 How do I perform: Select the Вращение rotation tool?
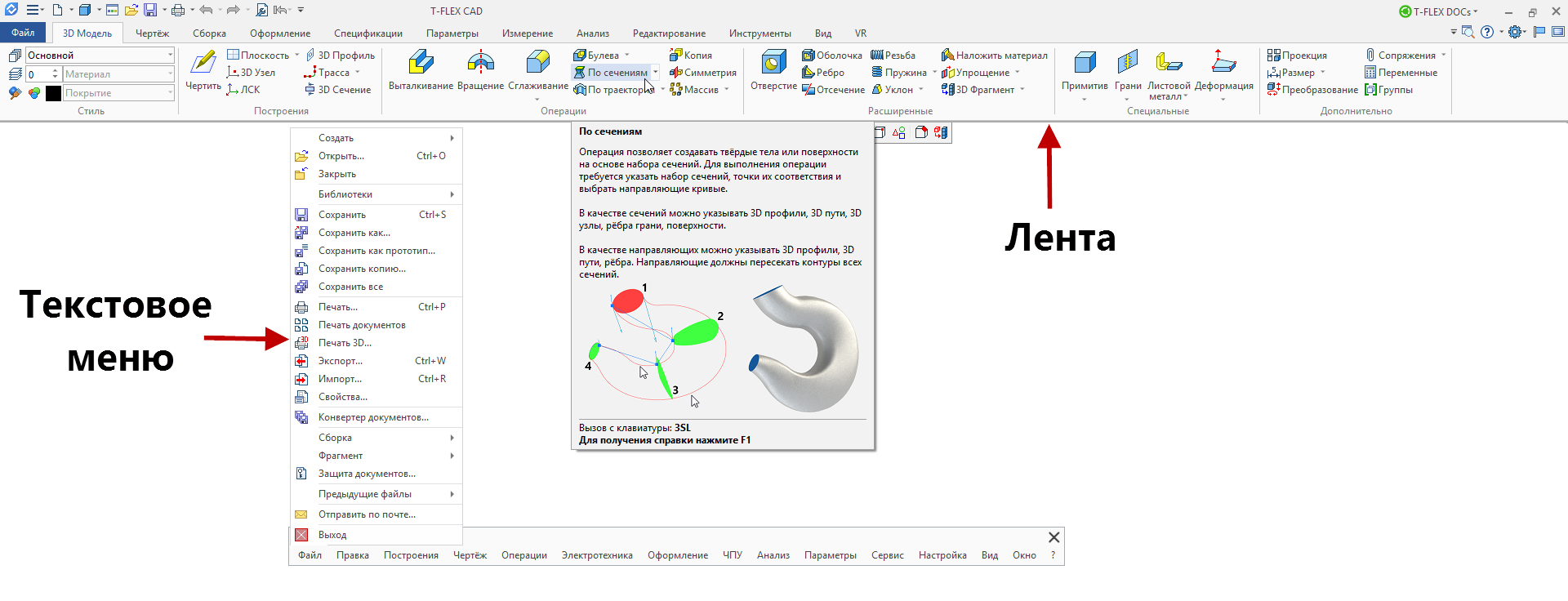click(480, 70)
